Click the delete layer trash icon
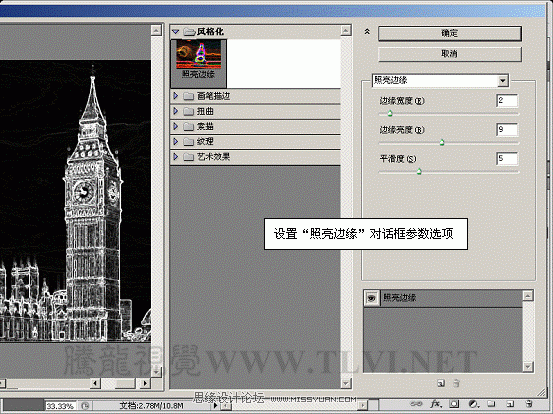The width and height of the screenshot is (553, 414). (529, 404)
